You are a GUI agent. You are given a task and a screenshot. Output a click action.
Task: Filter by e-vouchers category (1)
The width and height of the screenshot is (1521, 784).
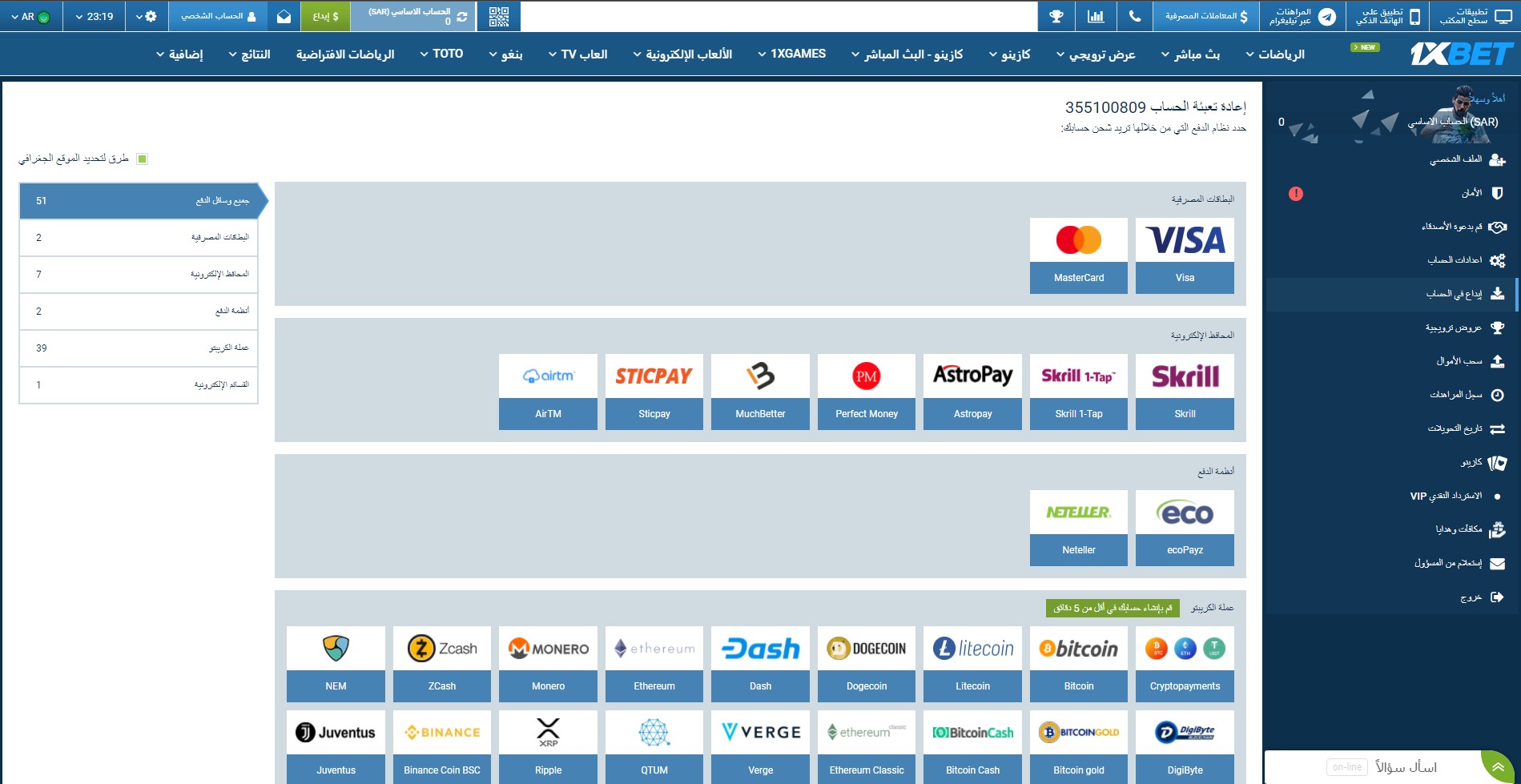139,385
